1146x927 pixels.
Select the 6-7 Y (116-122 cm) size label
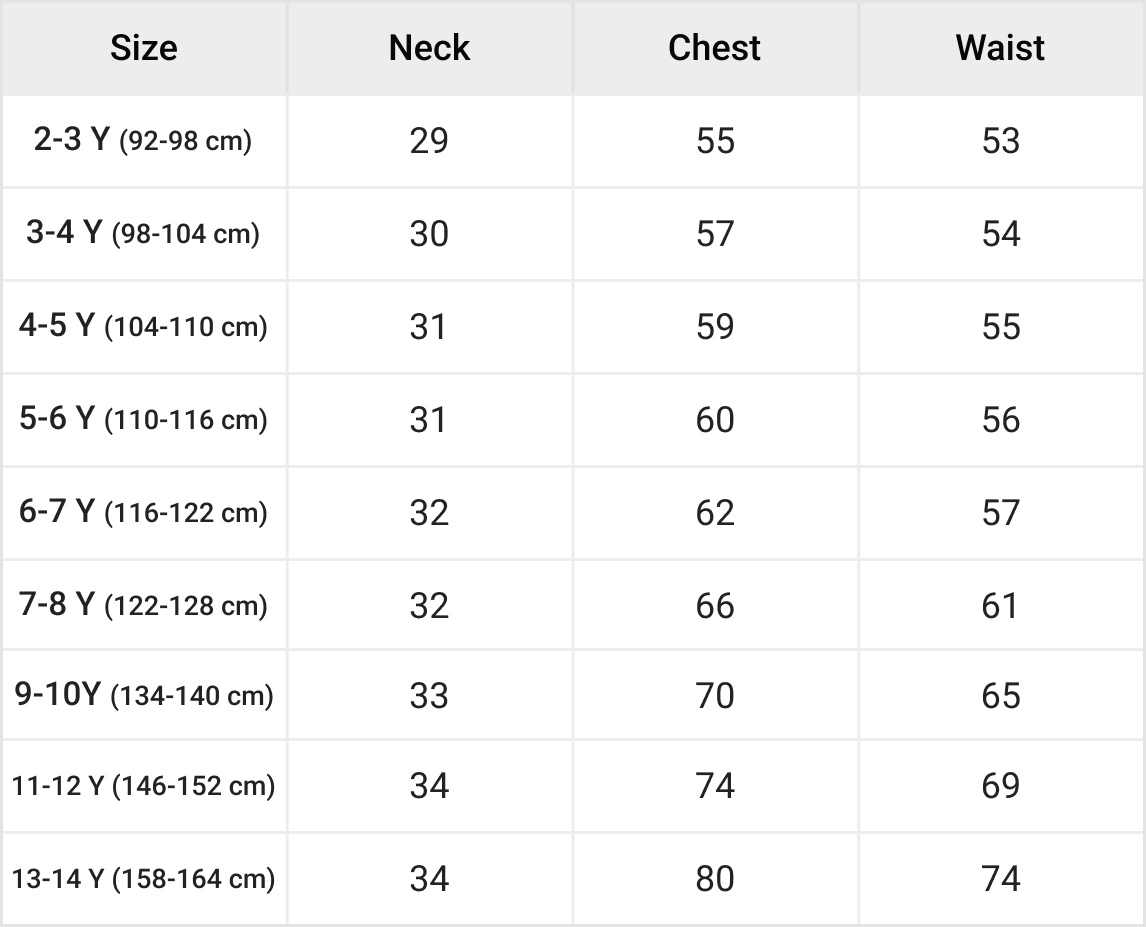[143, 512]
